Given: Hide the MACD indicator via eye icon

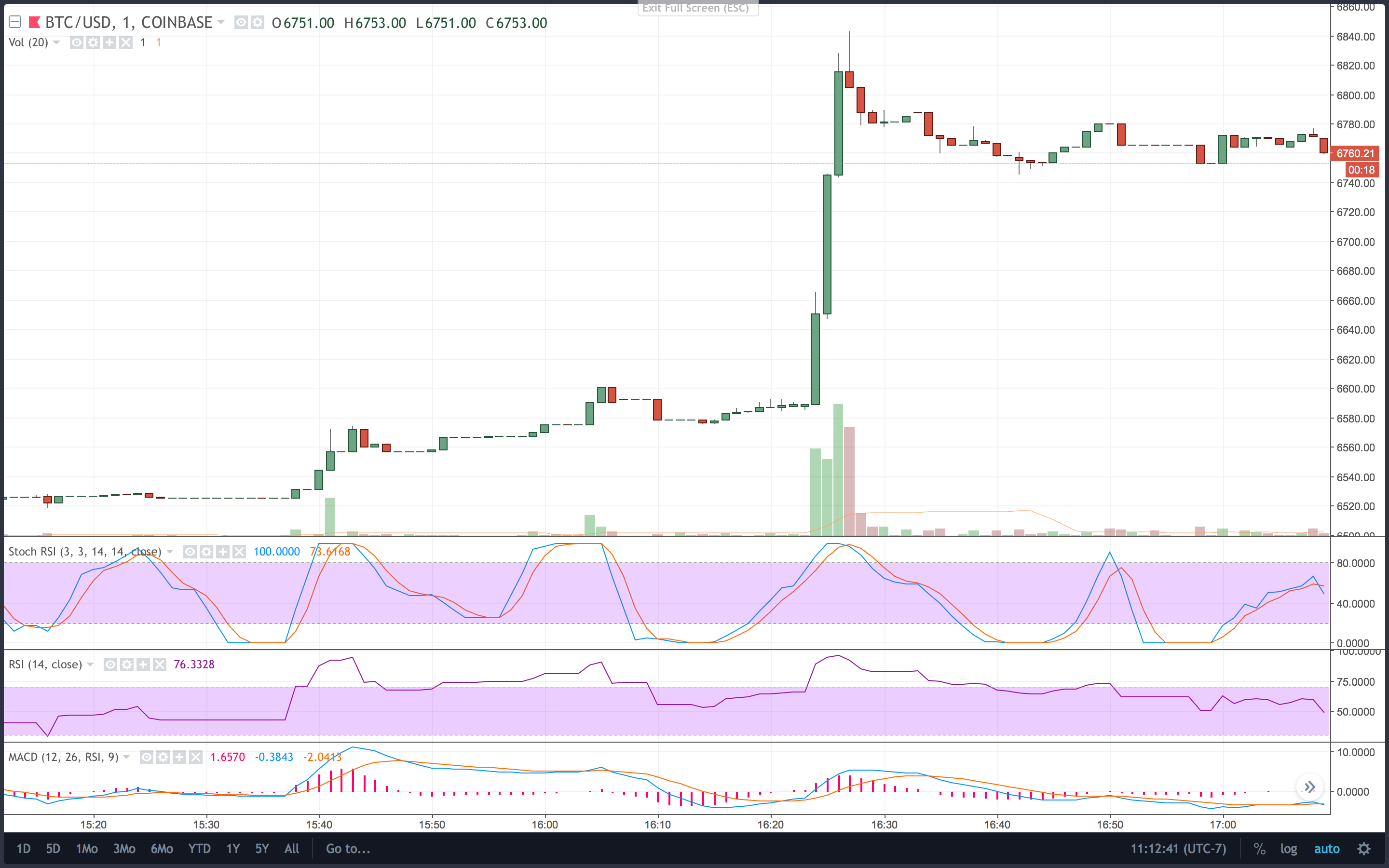Looking at the screenshot, I should point(146,757).
